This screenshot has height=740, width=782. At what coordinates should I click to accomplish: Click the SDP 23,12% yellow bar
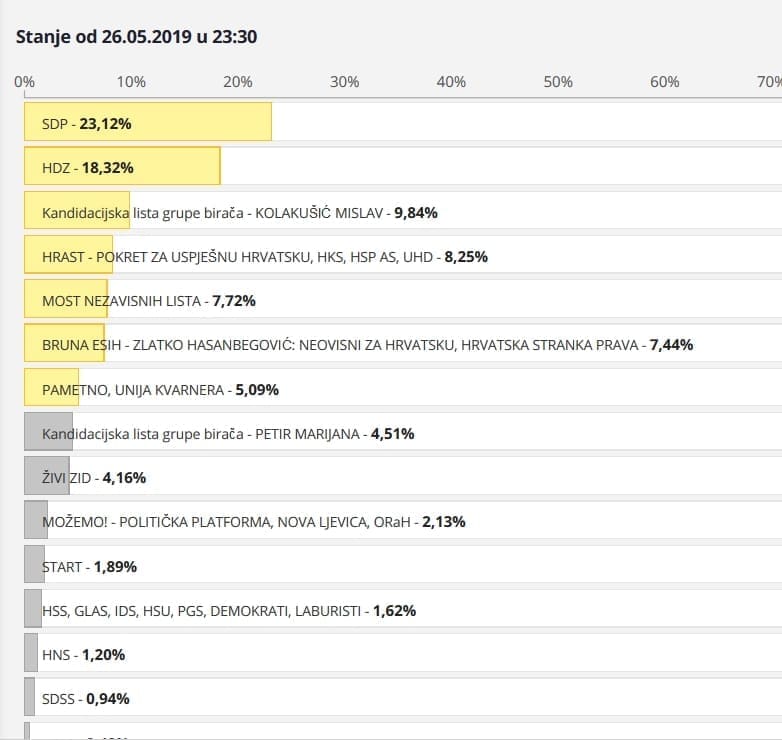click(148, 122)
